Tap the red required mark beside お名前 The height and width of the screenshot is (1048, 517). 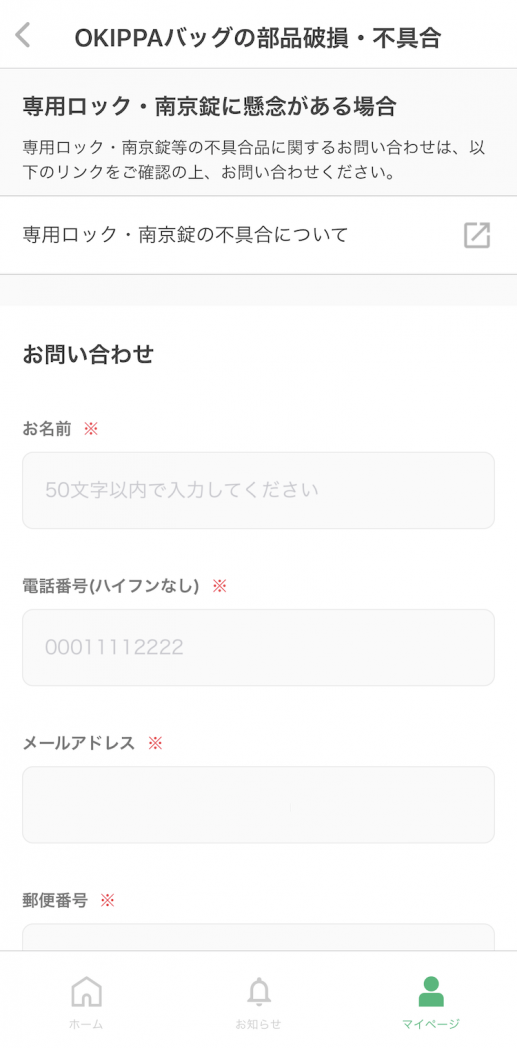(x=91, y=429)
